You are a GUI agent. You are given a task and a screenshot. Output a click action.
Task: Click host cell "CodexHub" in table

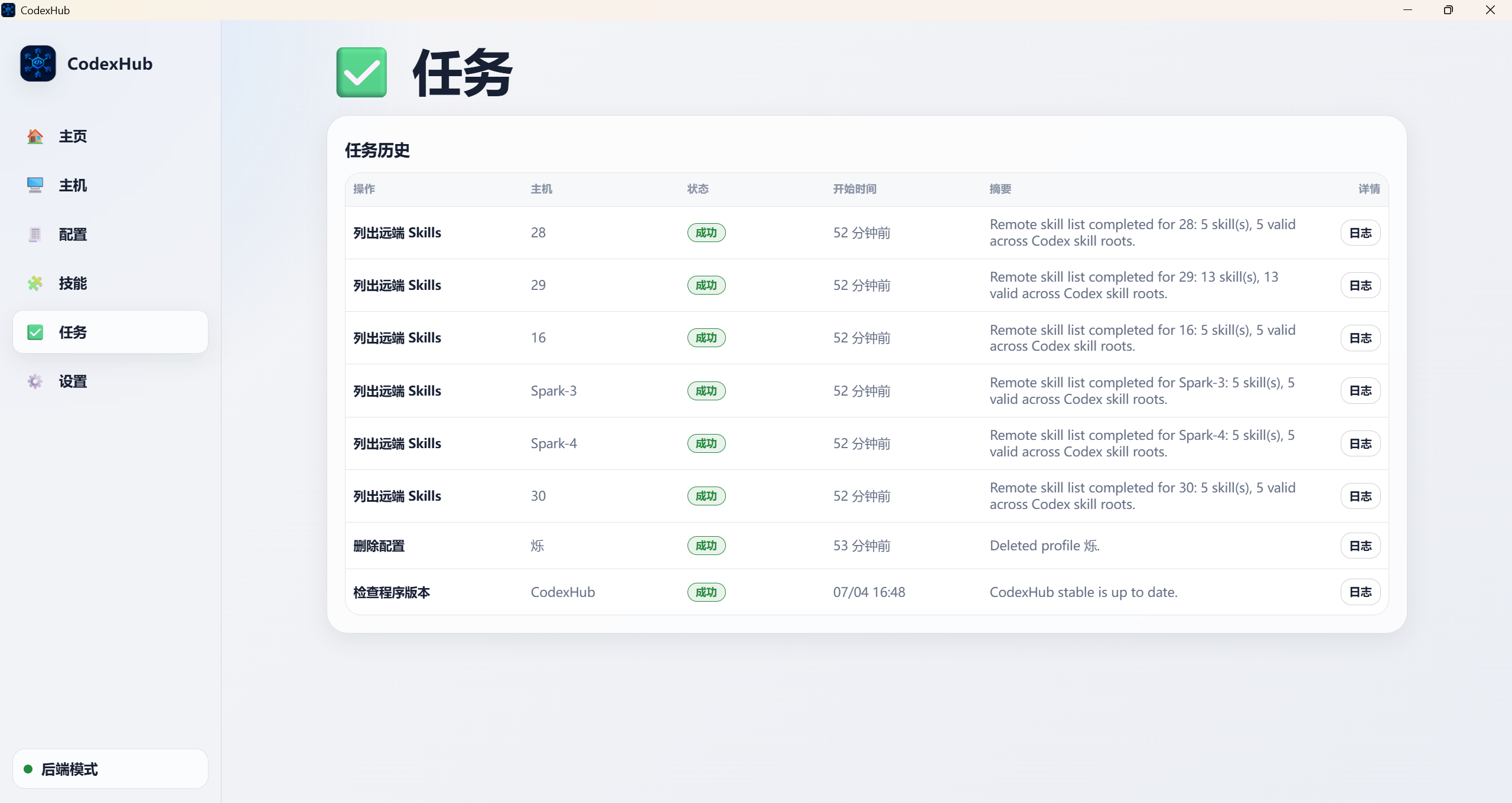(x=563, y=592)
